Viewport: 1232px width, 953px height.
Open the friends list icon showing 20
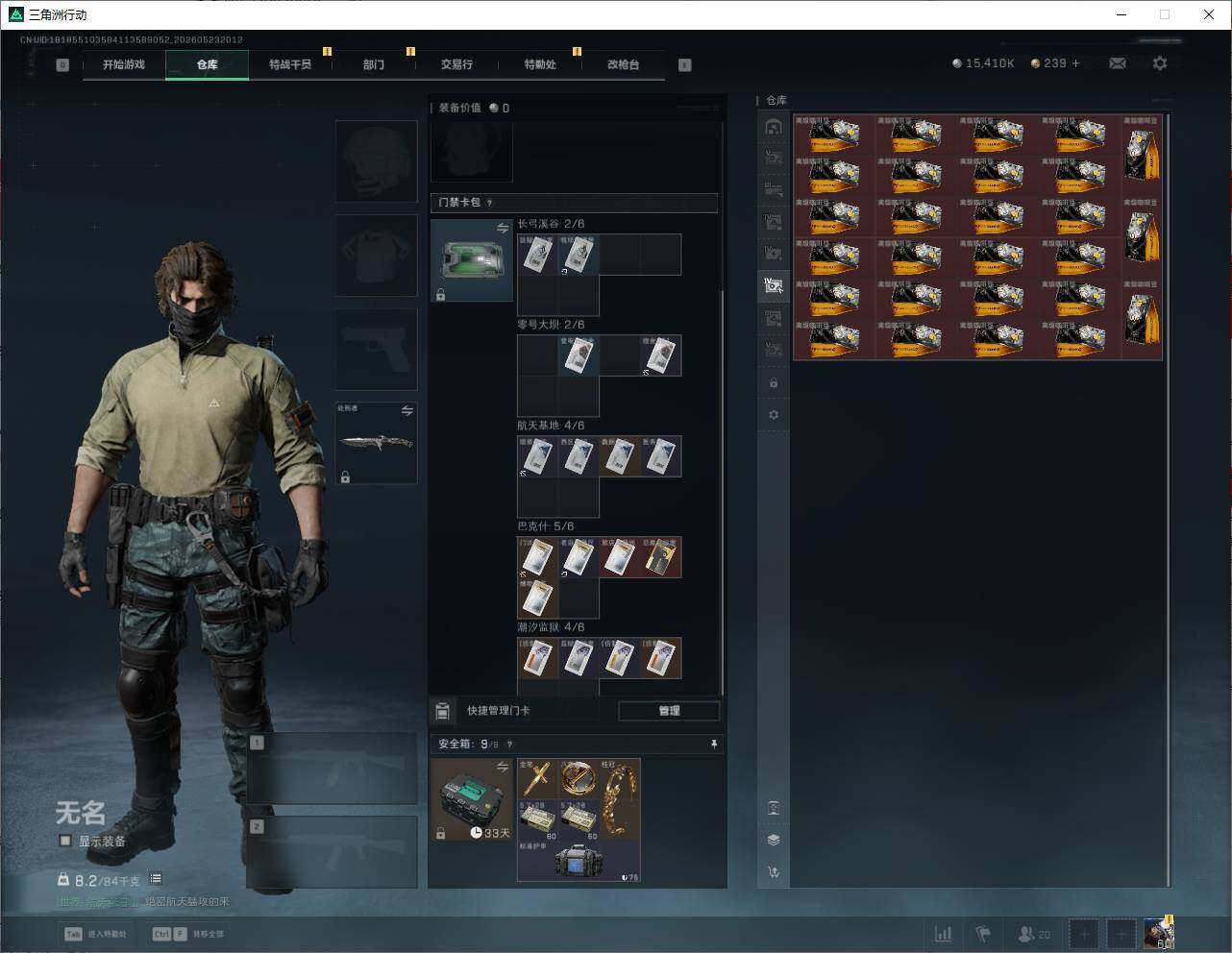tap(1034, 934)
